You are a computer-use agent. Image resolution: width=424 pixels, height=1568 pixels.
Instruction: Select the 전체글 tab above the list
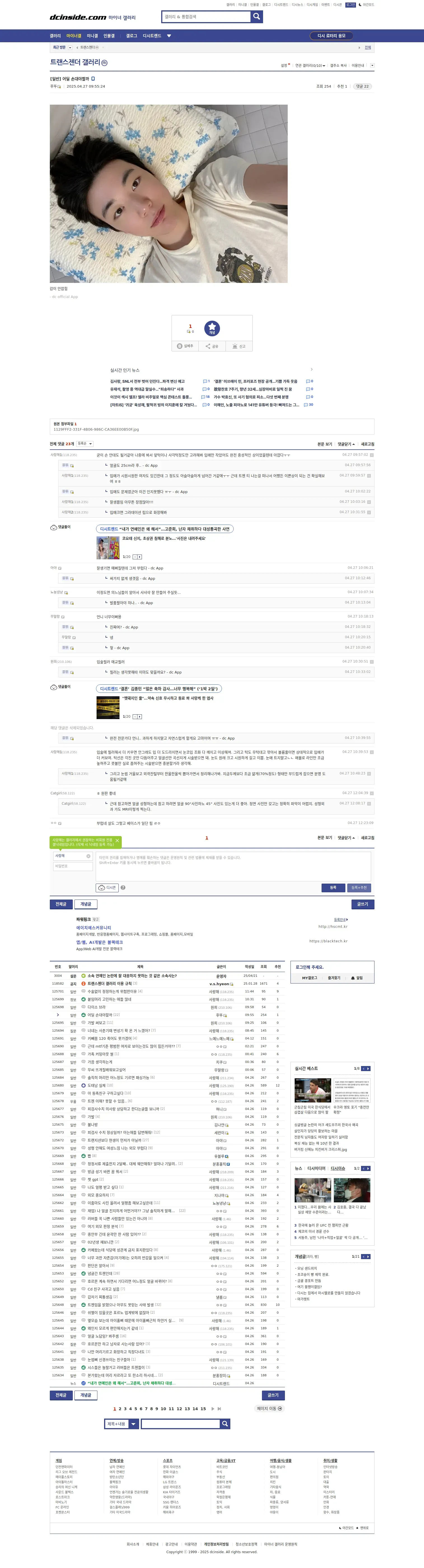[x=61, y=904]
